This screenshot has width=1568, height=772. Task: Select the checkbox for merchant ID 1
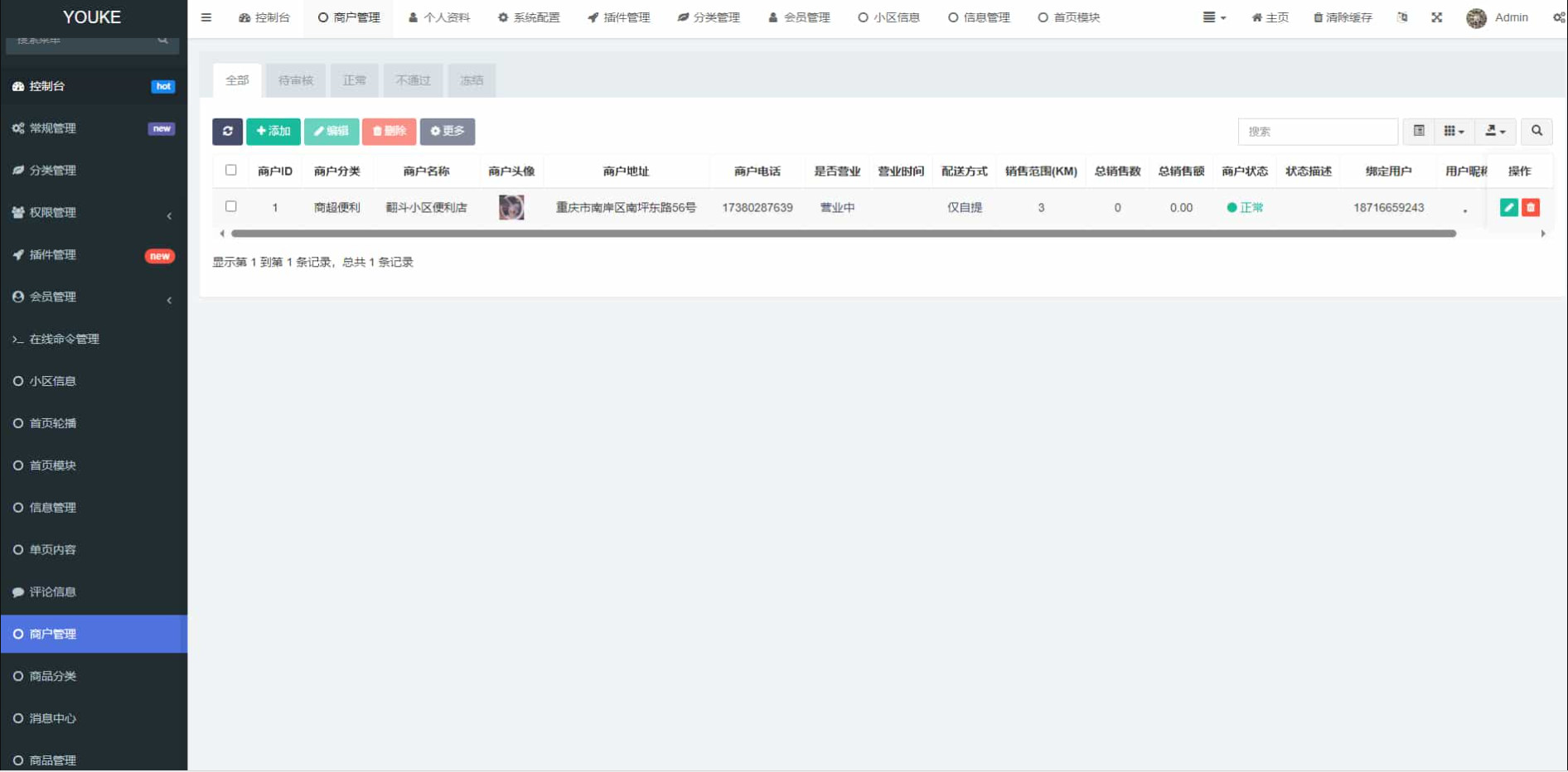pos(231,206)
